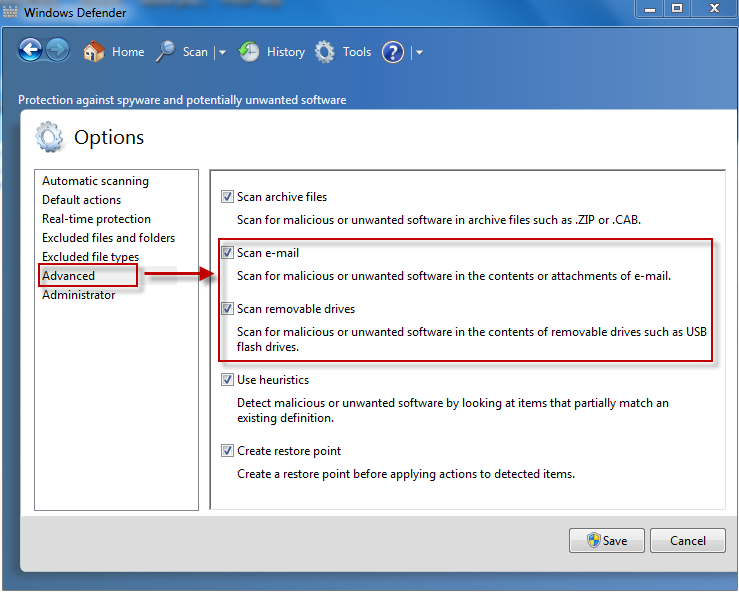The image size is (739, 592).
Task: Click the restore point description text
Action: coord(406,474)
